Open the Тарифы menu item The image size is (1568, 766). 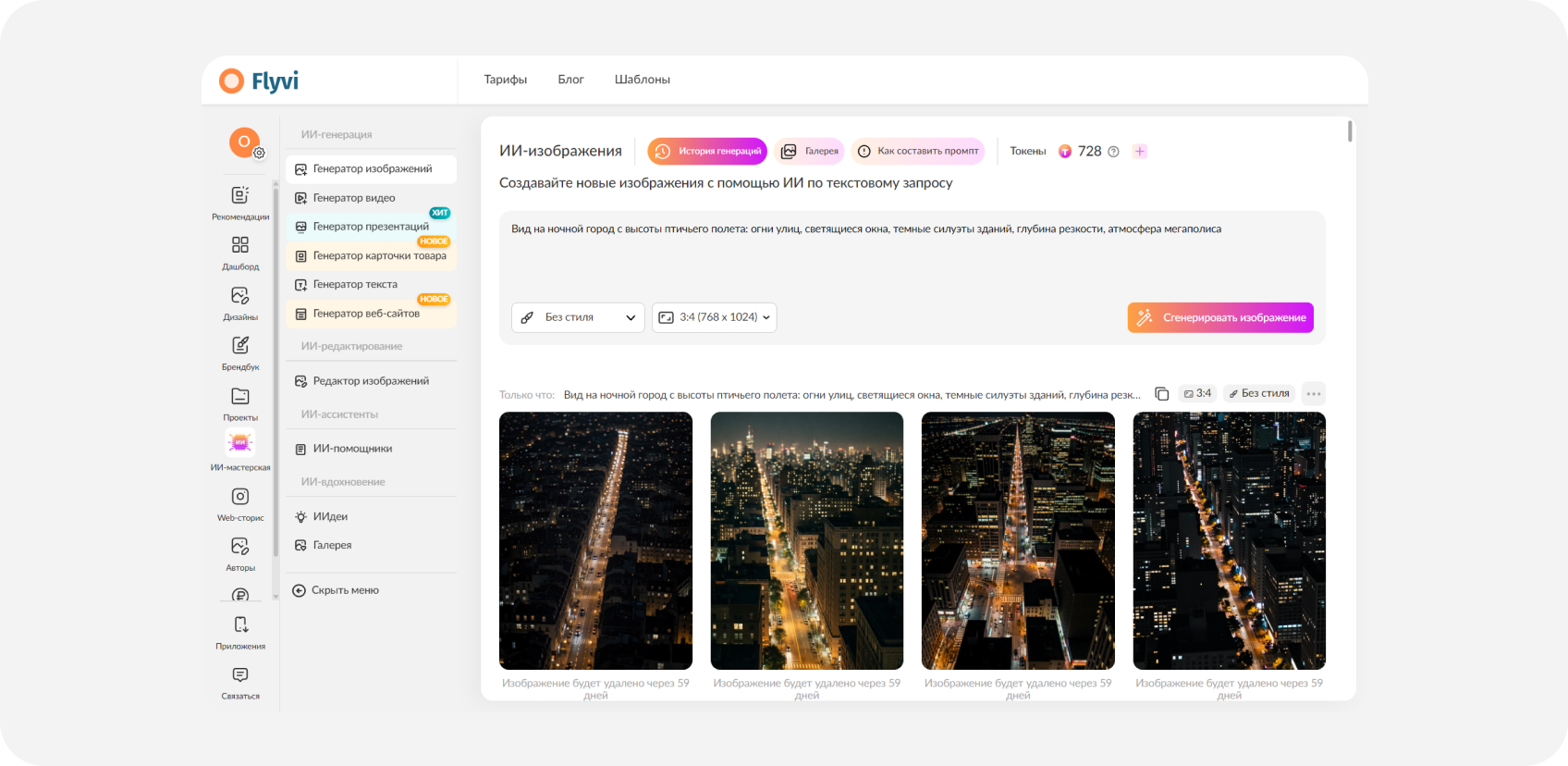point(506,80)
